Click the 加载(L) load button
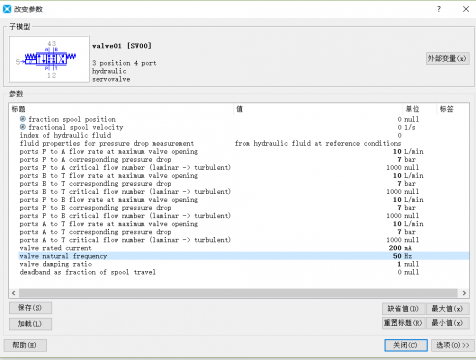This screenshot has width=476, height=360. (x=30, y=324)
